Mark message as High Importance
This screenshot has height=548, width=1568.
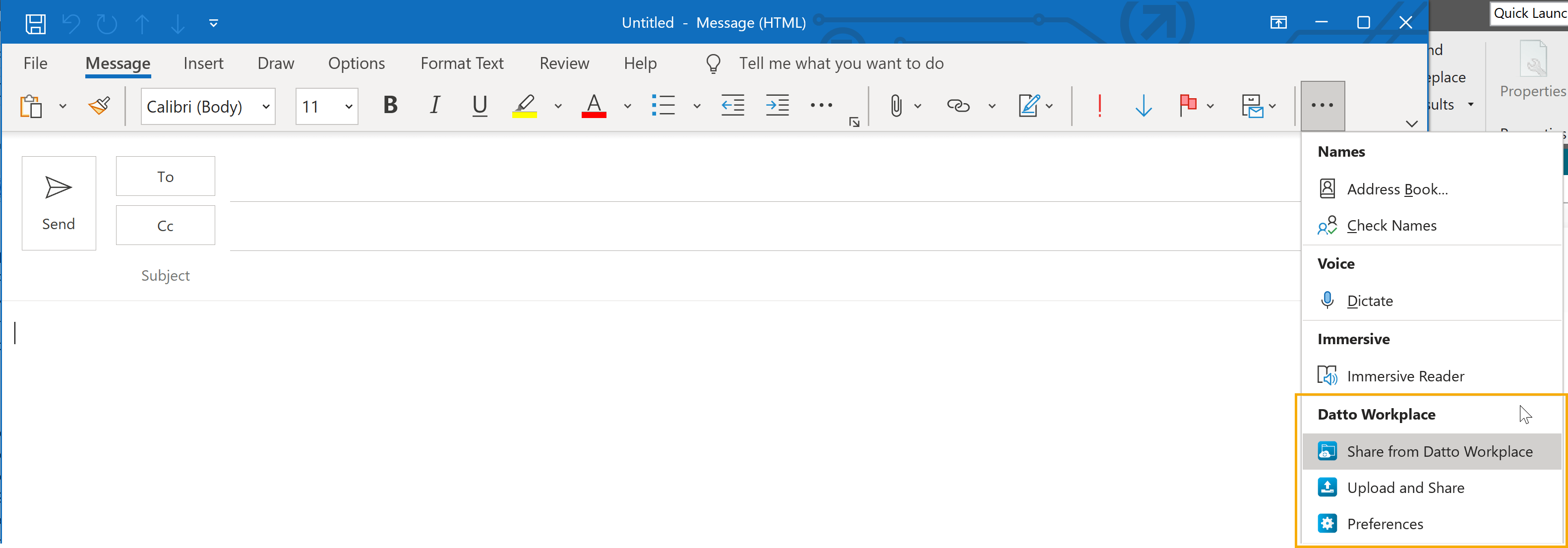click(x=1099, y=106)
